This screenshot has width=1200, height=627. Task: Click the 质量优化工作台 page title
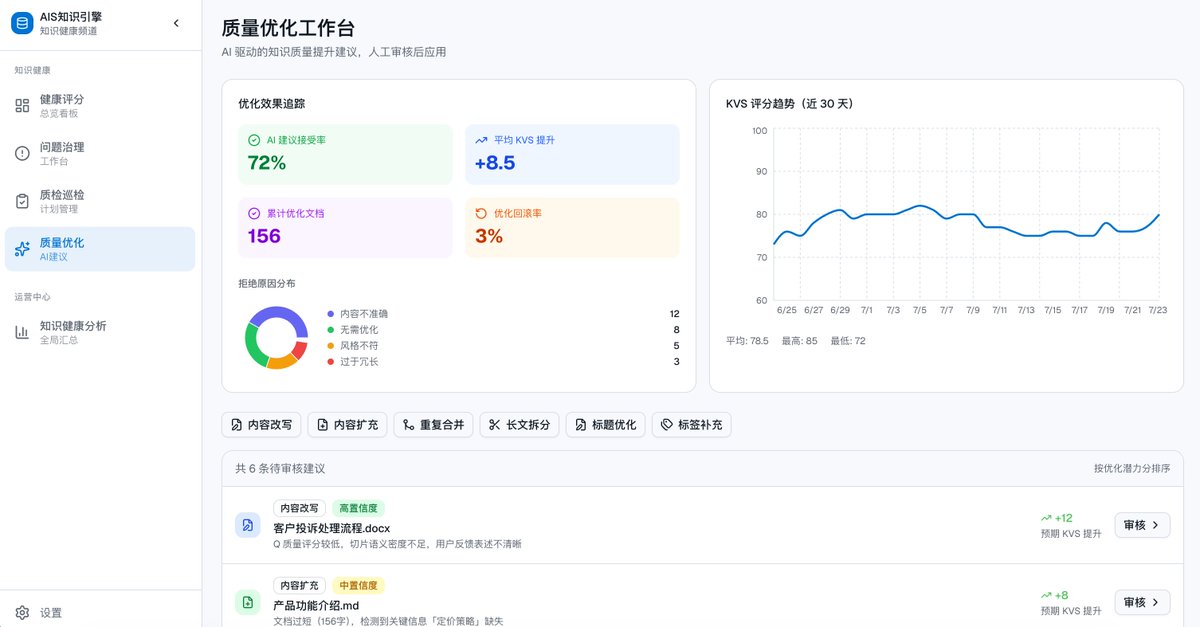pyautogui.click(x=288, y=29)
